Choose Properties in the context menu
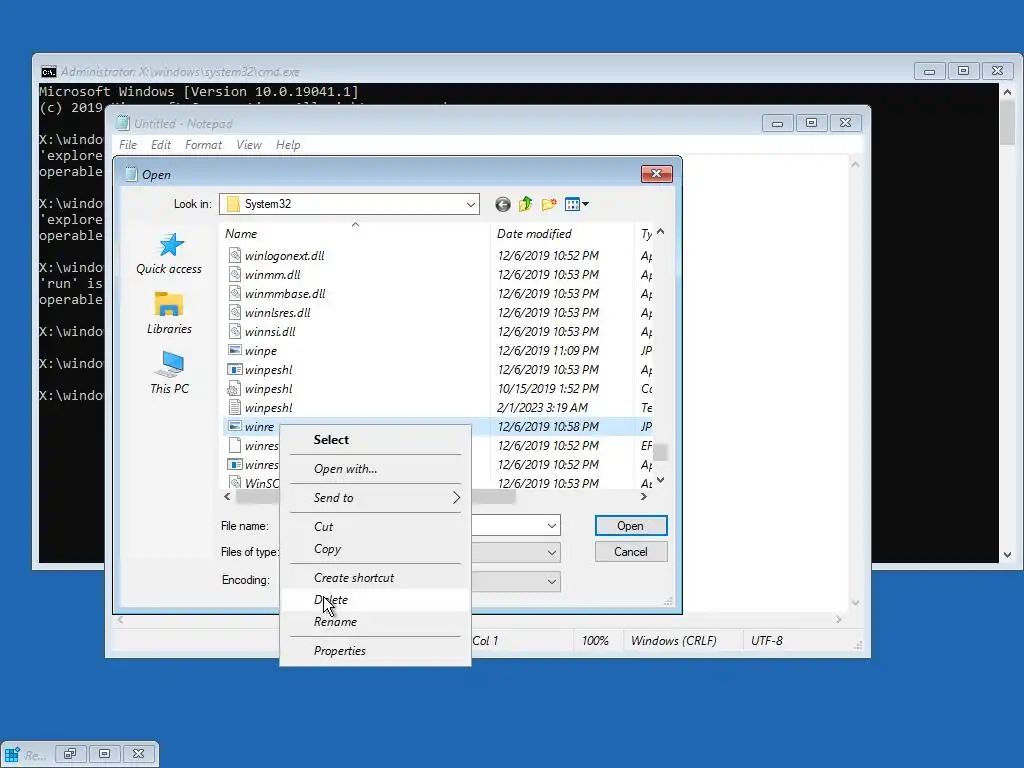Screen dimensions: 1024x768 click(376, 650)
